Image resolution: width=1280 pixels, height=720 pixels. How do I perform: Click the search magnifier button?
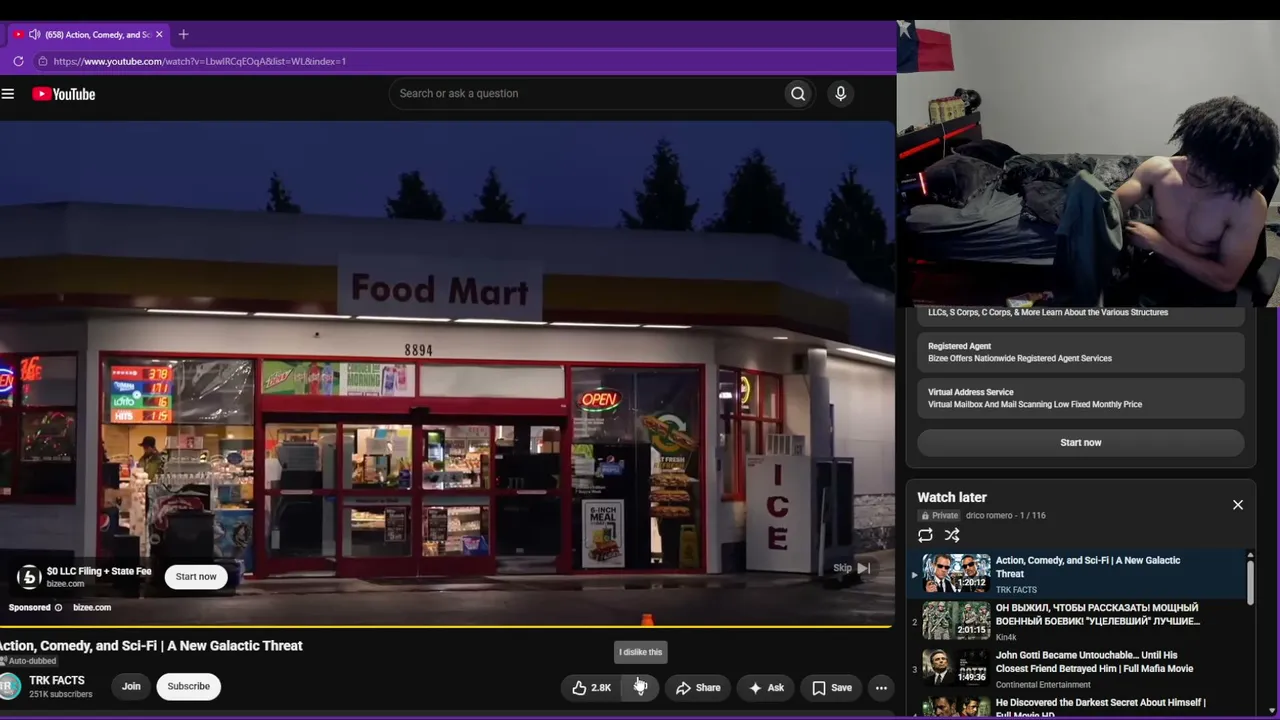coord(798,94)
